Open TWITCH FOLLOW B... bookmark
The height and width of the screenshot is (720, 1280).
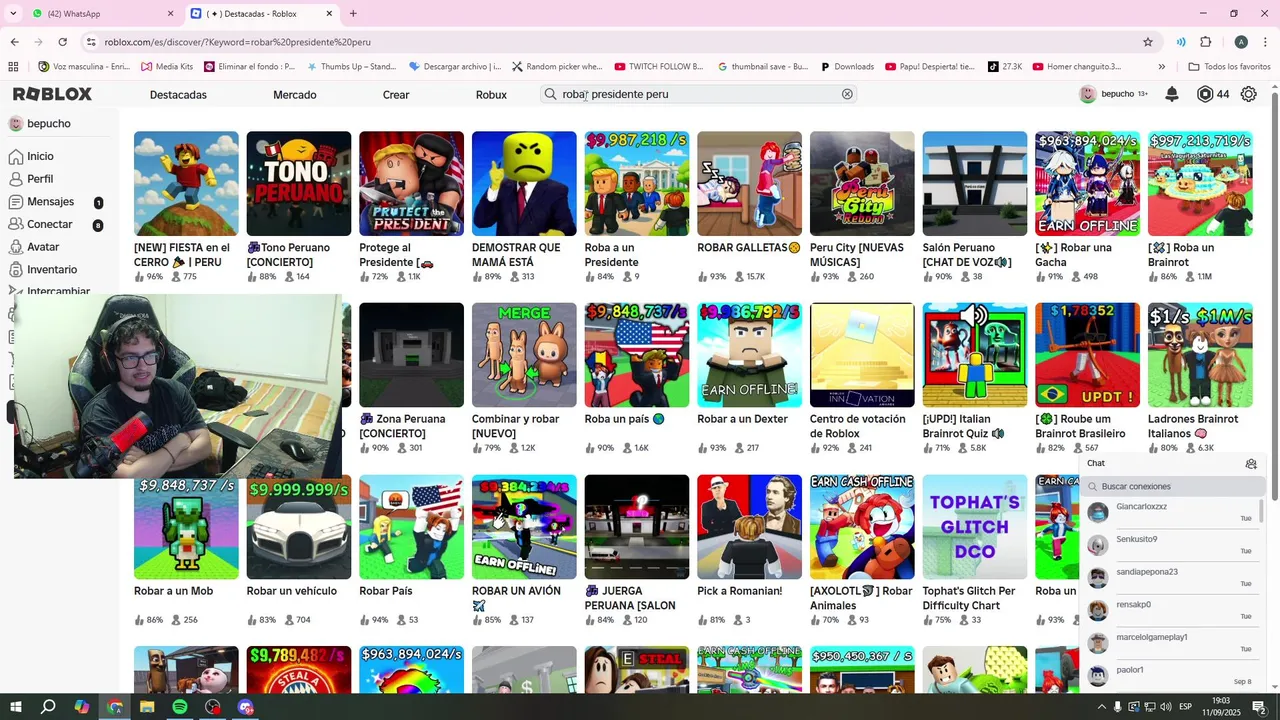click(x=659, y=67)
